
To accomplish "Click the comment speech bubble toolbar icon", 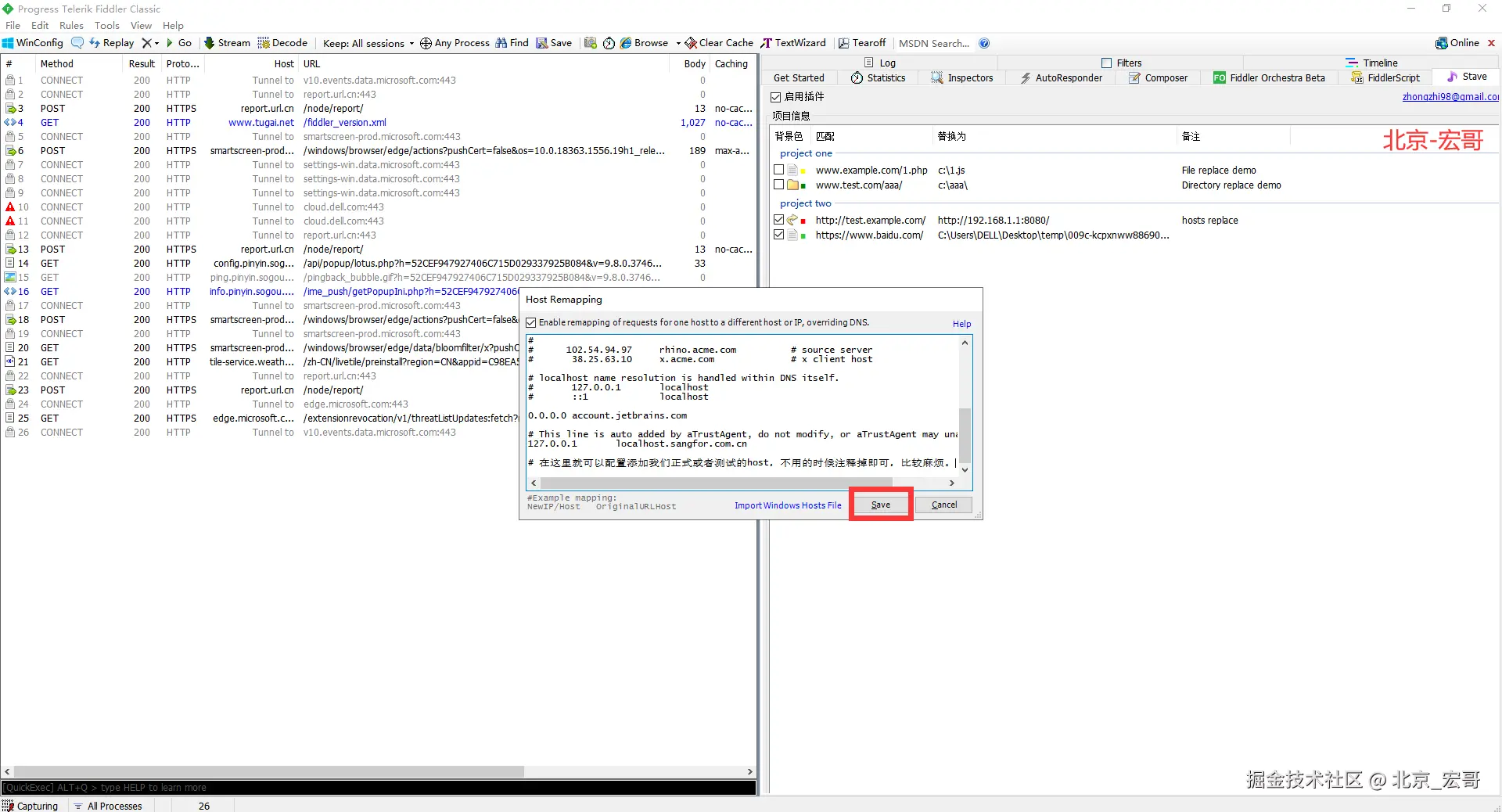I will coord(77,43).
